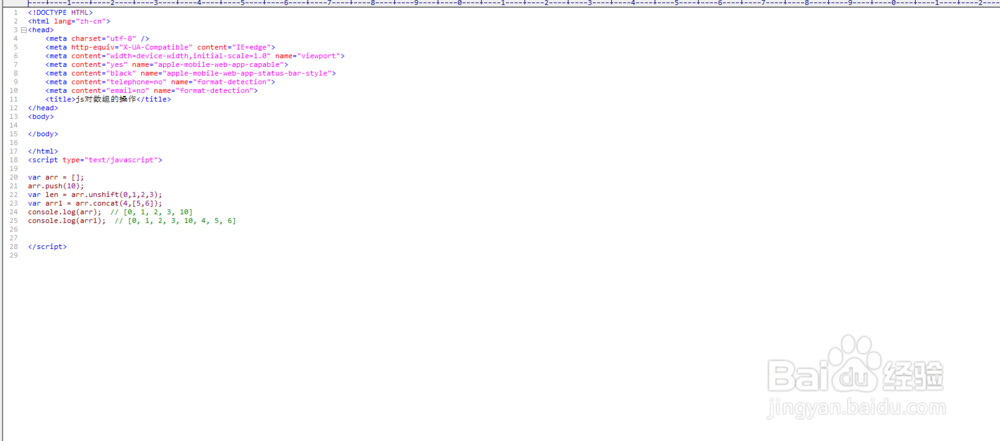1000x441 pixels.
Task: Click line number 29 in gutter
Action: [14, 255]
